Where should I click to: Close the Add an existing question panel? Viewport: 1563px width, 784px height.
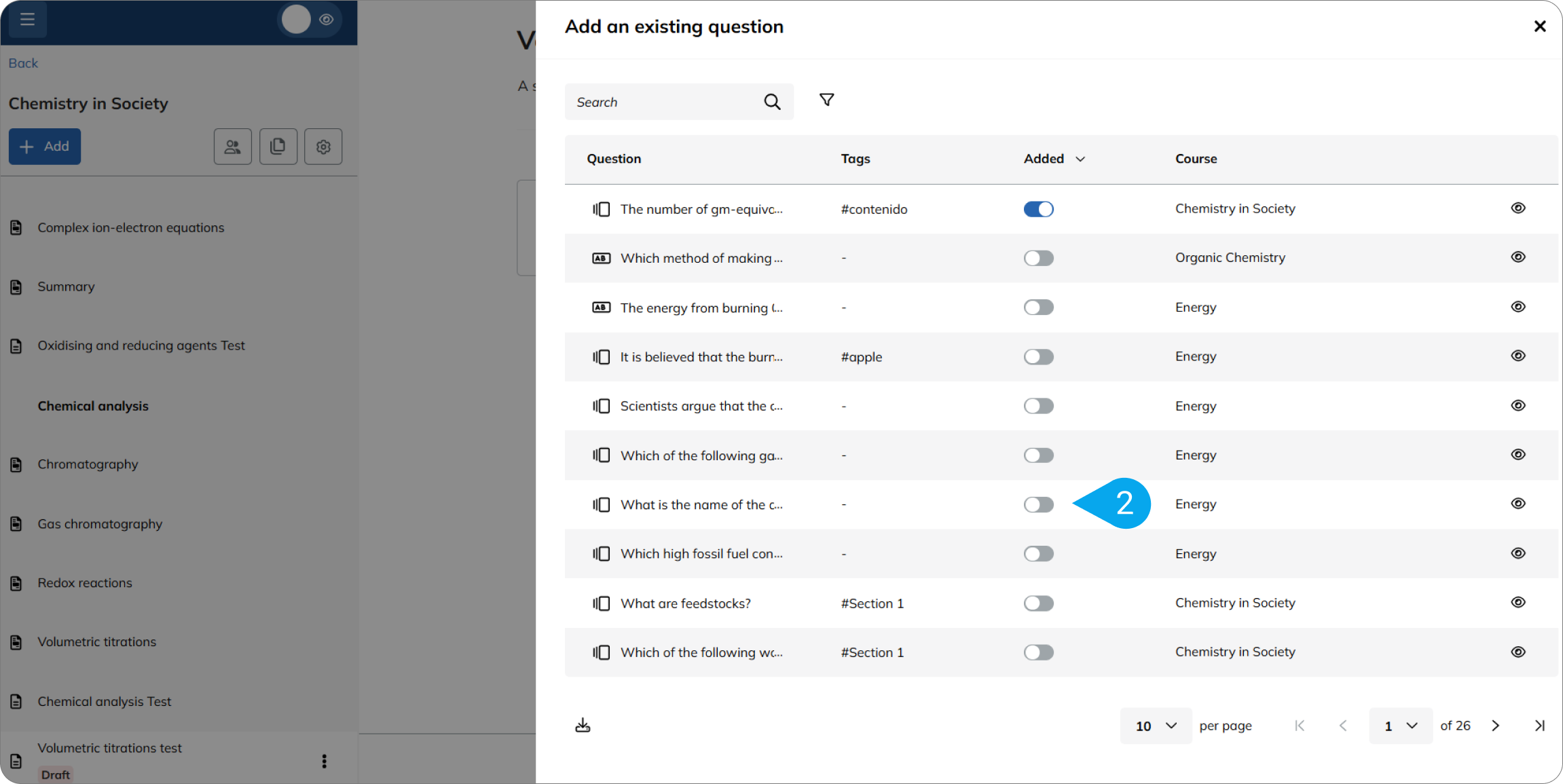(1540, 26)
